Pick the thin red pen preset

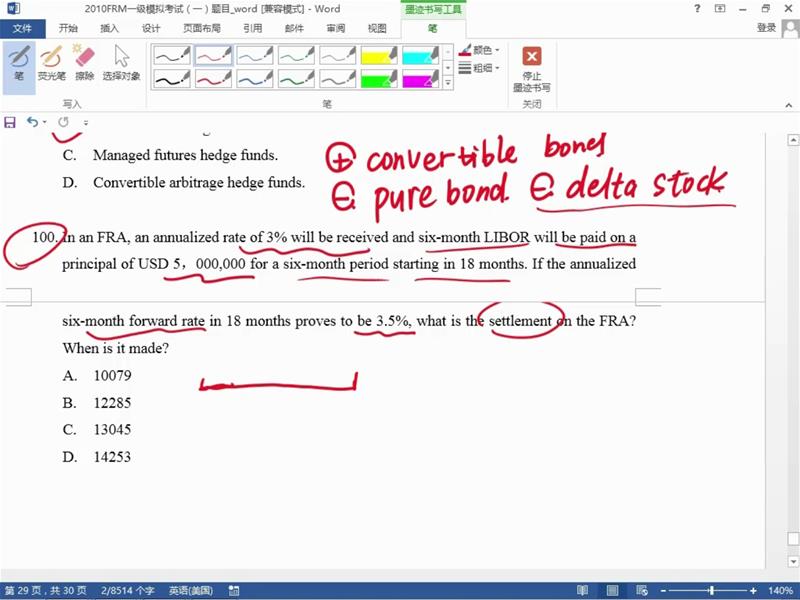(x=213, y=55)
